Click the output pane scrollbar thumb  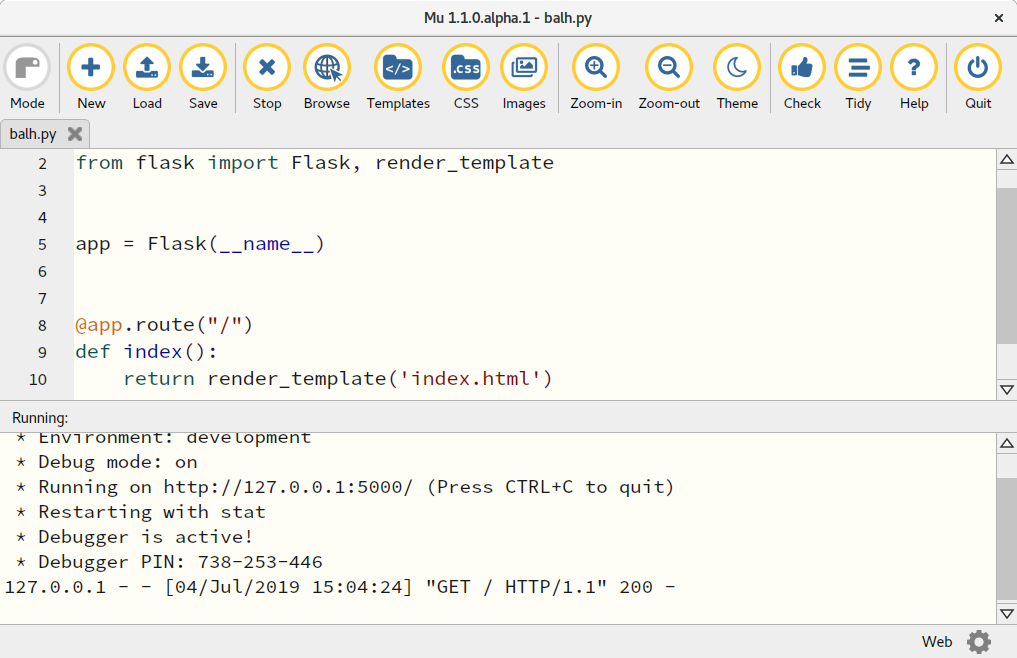pyautogui.click(x=1007, y=541)
